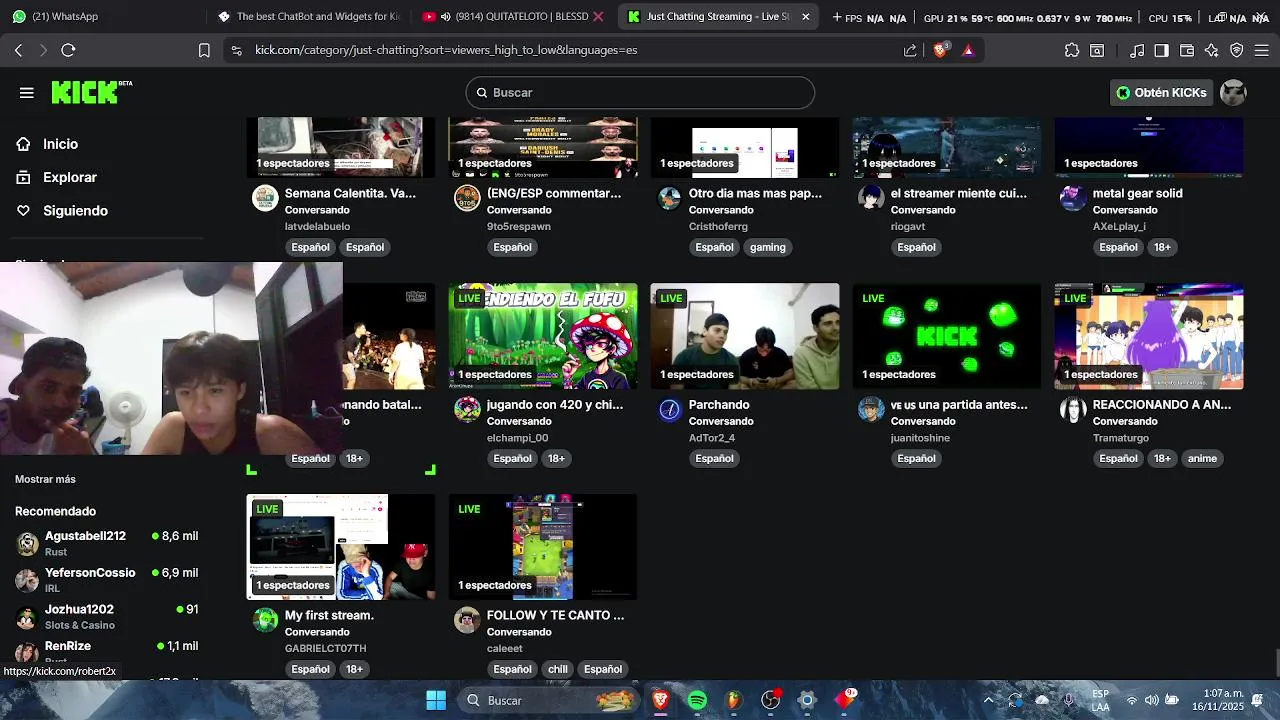
Task: Open the Windows Start menu
Action: click(x=436, y=700)
